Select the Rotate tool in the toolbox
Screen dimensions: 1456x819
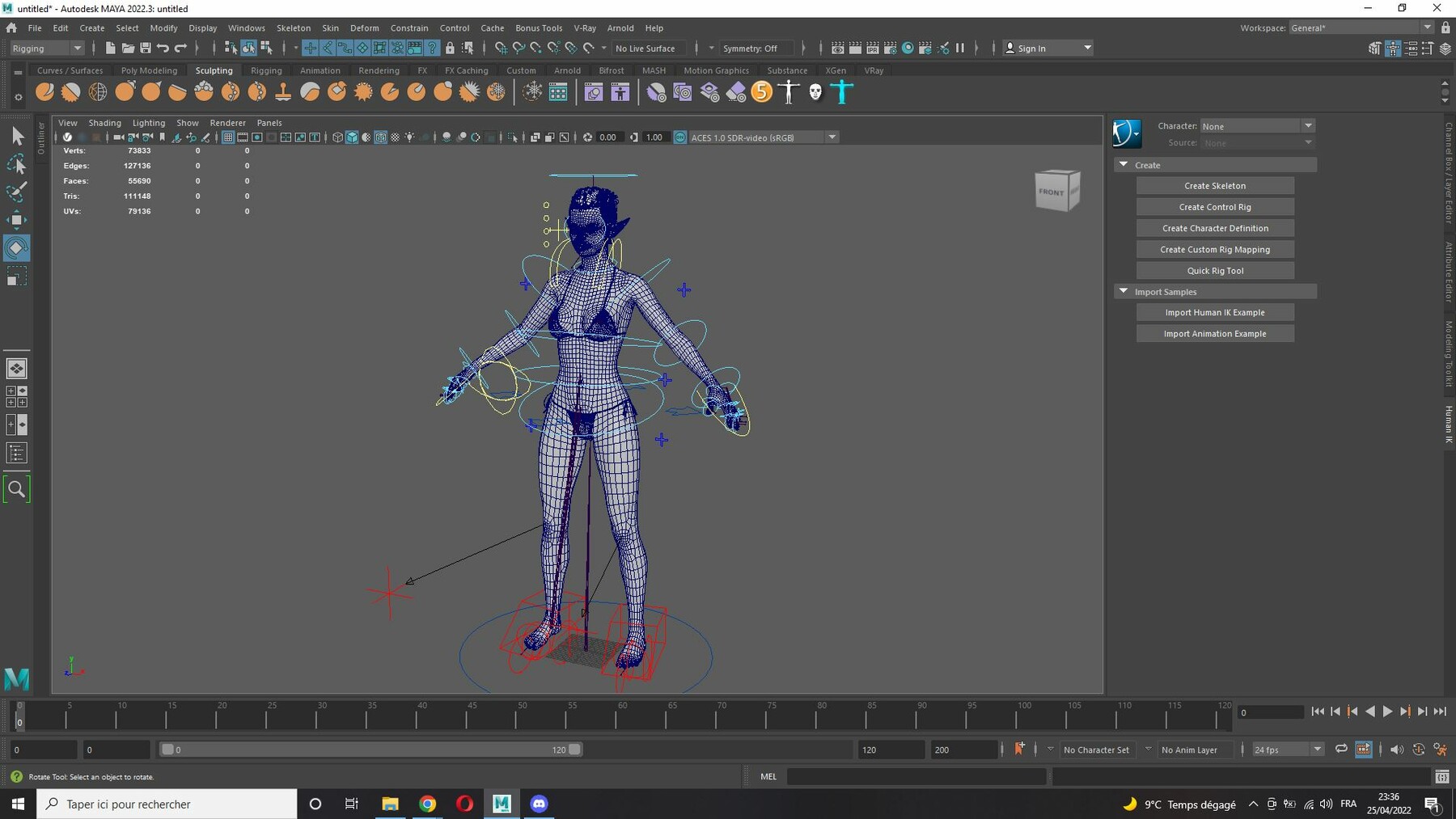coord(16,248)
